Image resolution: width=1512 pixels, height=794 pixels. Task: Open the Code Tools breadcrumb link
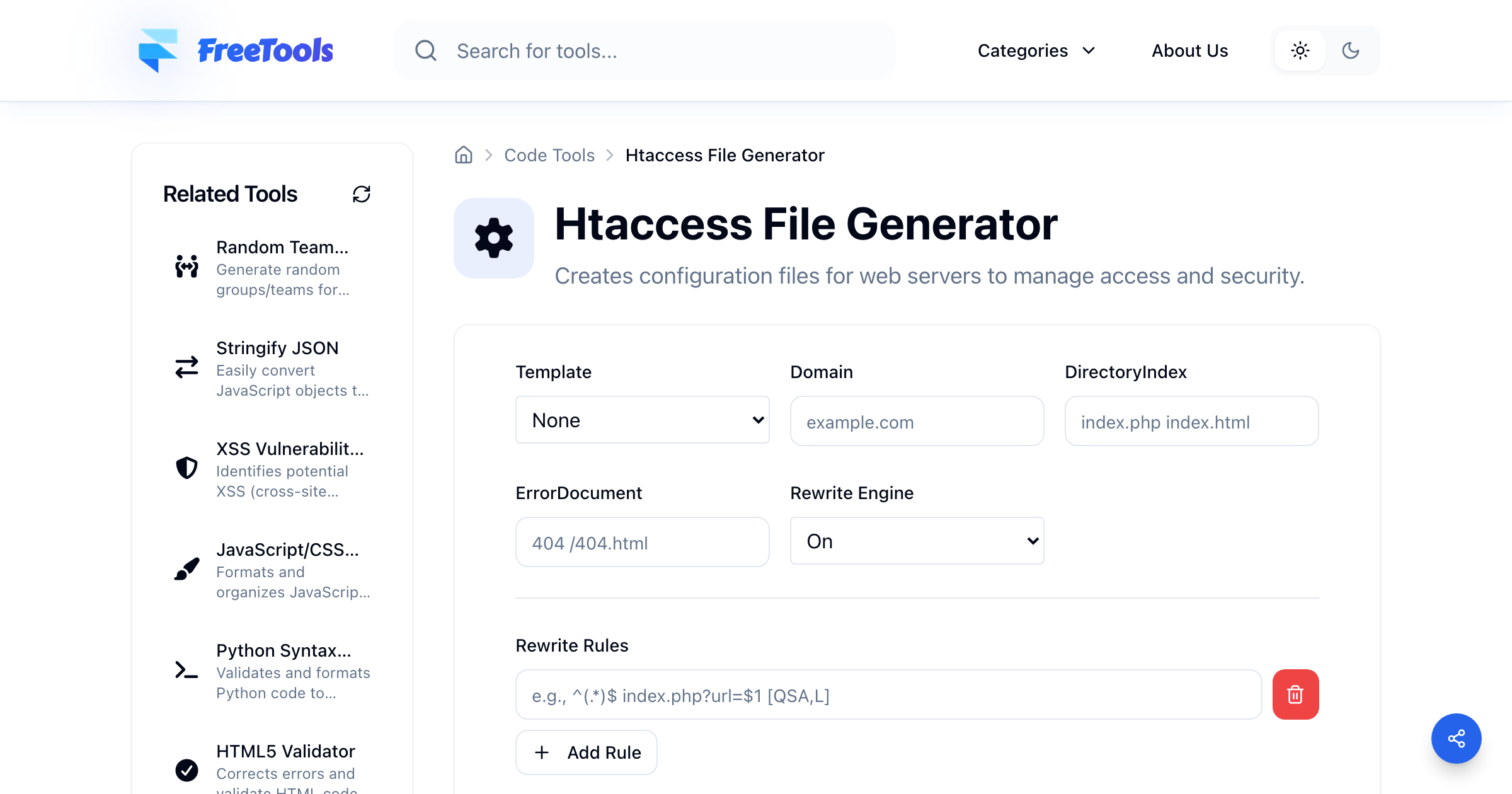coord(549,155)
